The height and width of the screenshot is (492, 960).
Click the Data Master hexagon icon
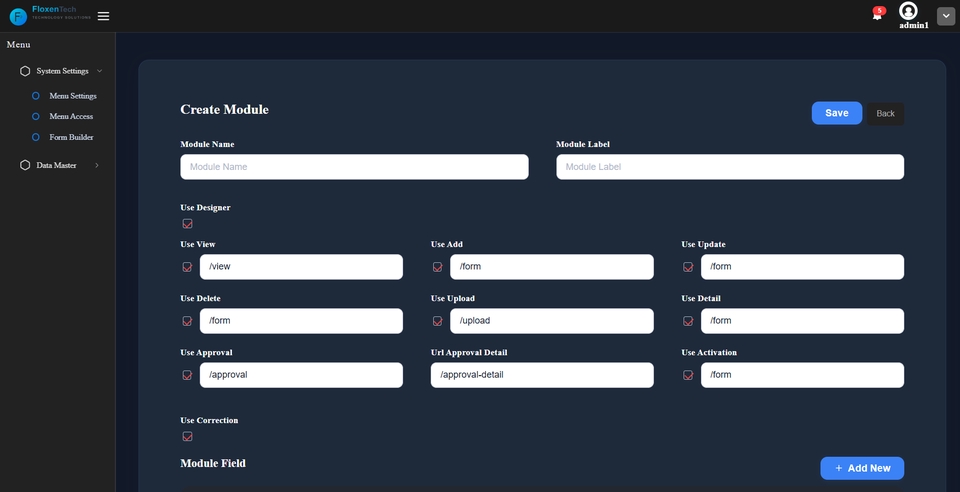tap(25, 165)
